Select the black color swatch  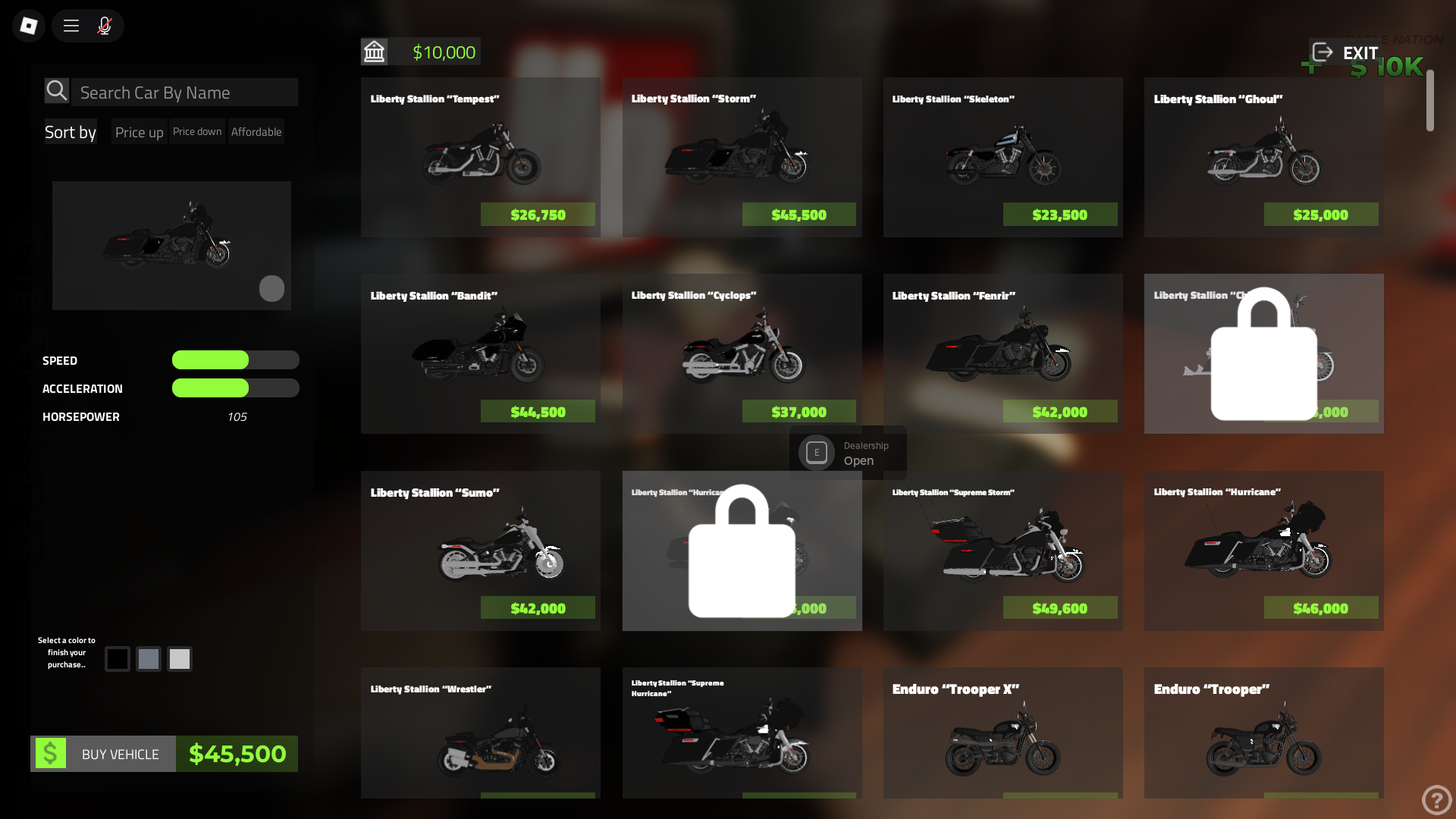[x=118, y=659]
